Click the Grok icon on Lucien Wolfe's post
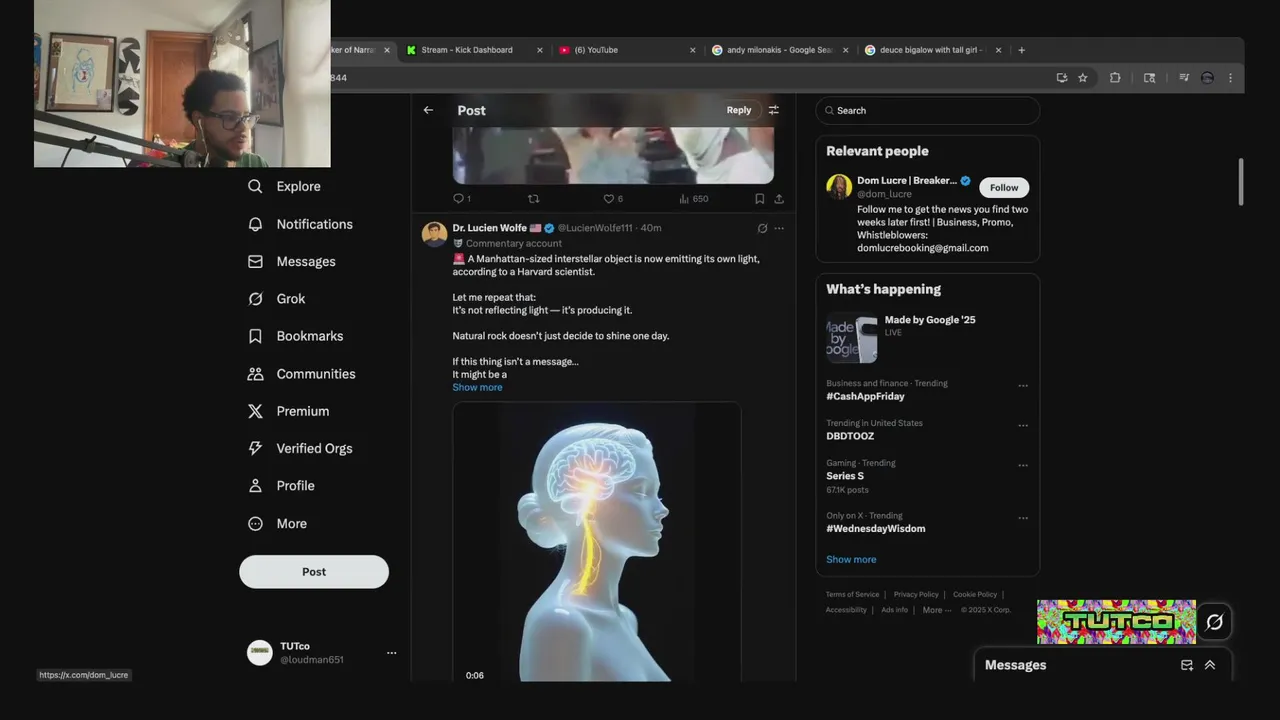The height and width of the screenshot is (720, 1280). click(x=762, y=228)
